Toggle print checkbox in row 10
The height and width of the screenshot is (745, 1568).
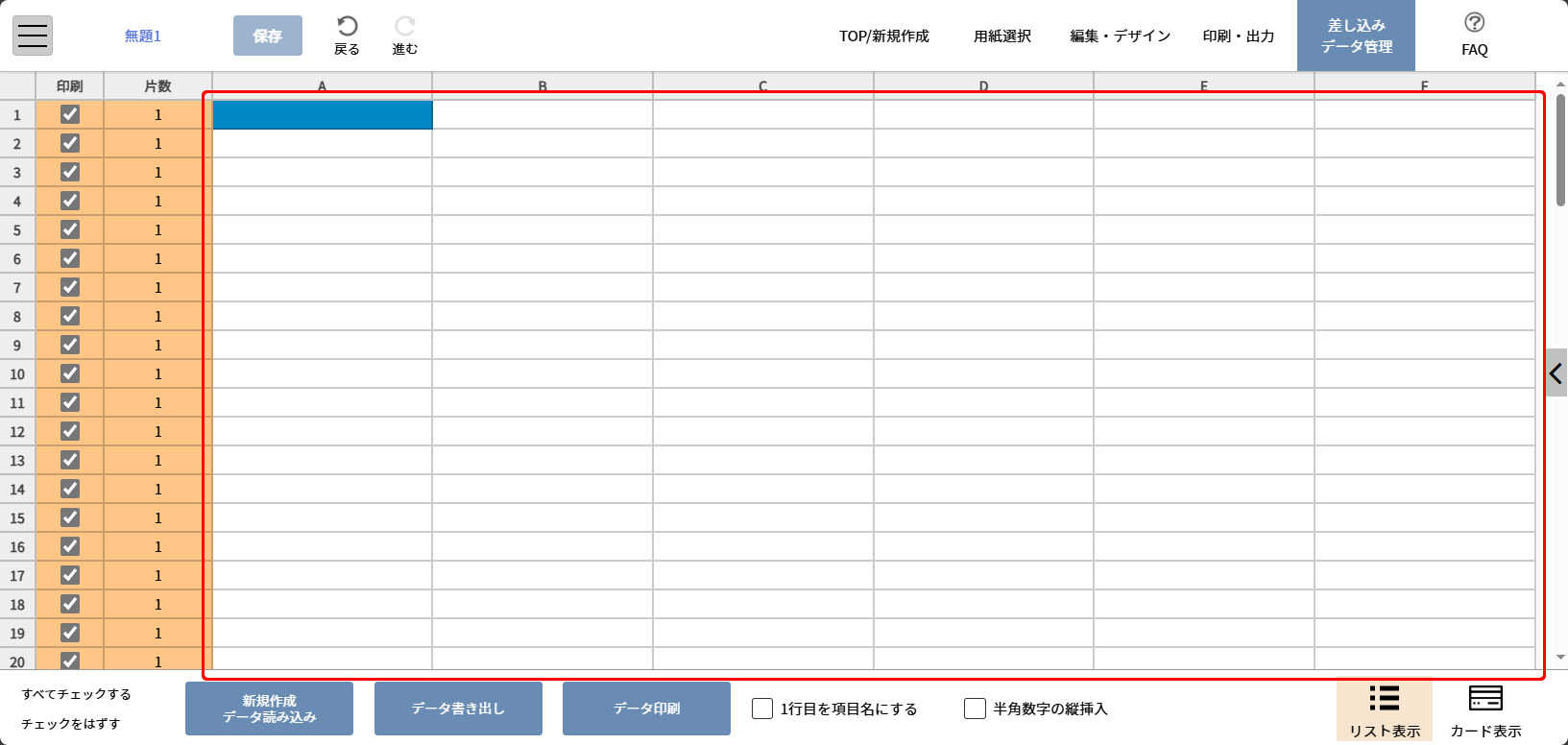[x=70, y=374]
